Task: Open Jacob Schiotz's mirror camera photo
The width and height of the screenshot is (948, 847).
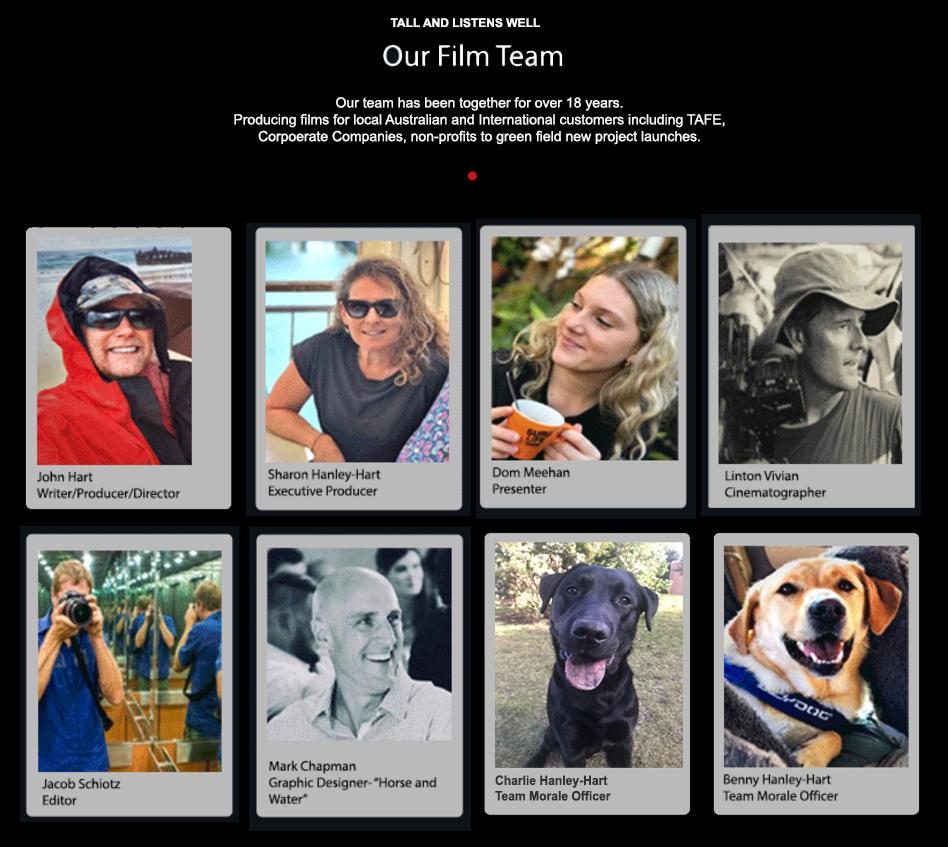Action: (x=129, y=661)
